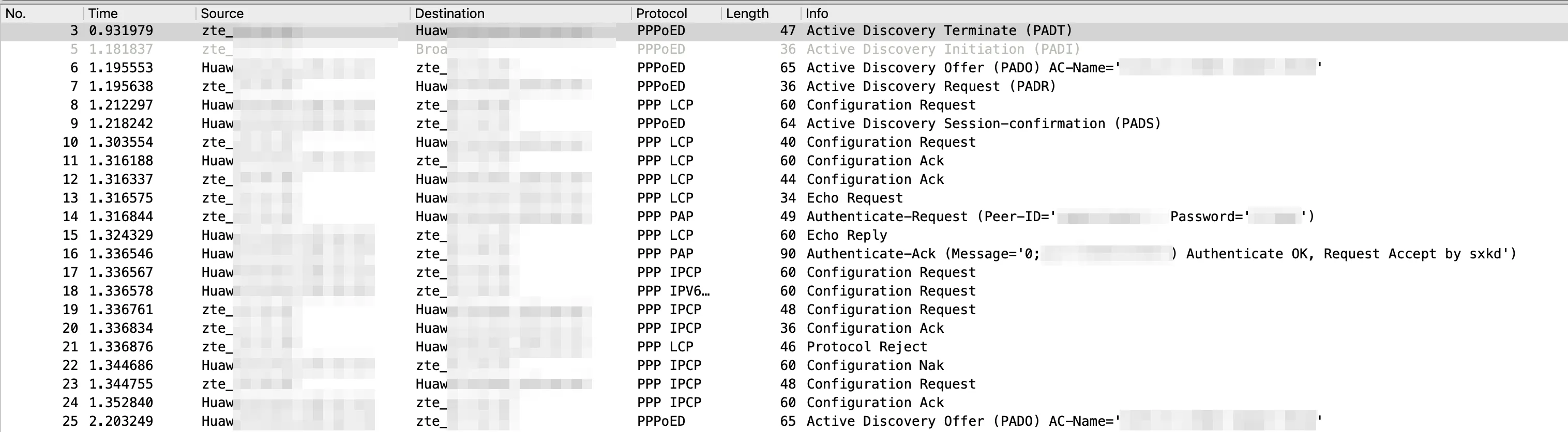Sort by the Source column header
The height and width of the screenshot is (432, 1568).
pos(222,13)
